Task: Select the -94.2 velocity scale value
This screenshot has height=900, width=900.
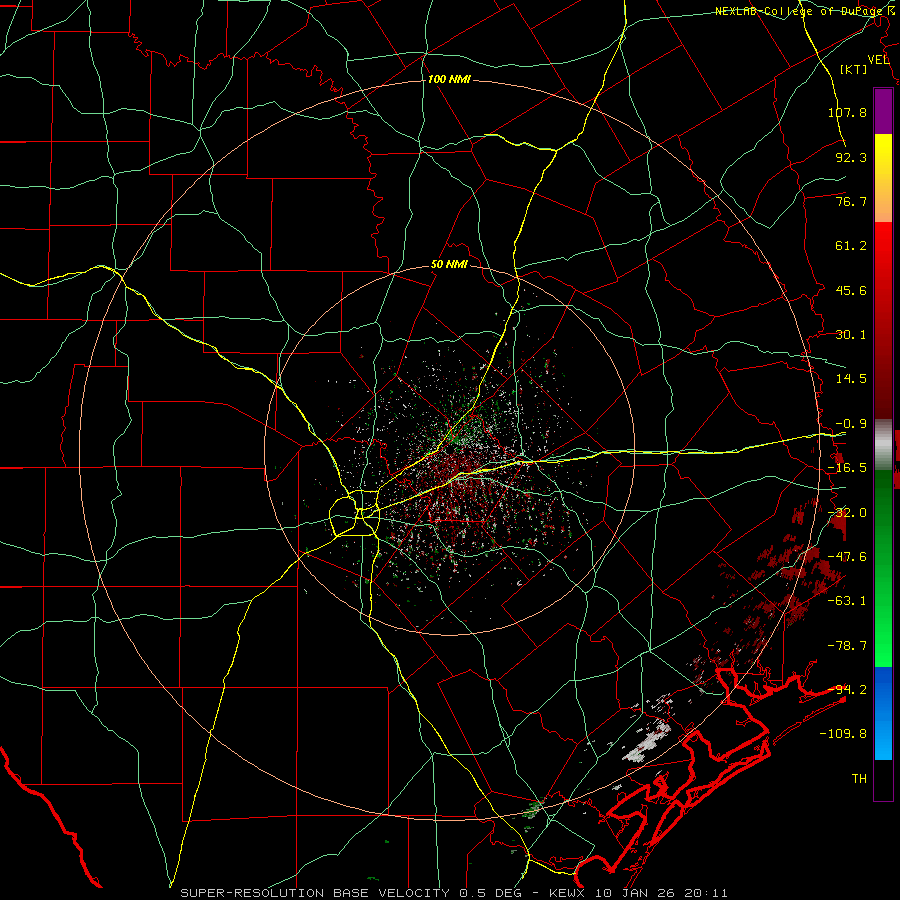Action: (847, 690)
